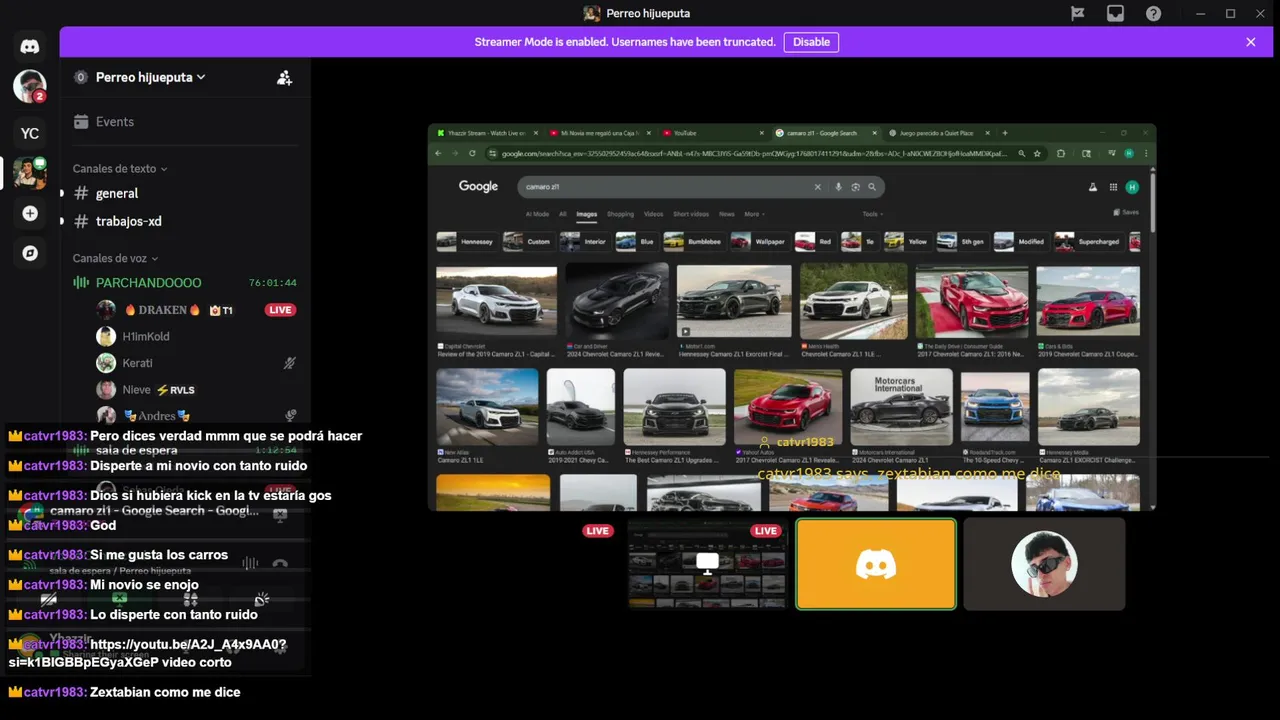Select Andres in voice channel
The height and width of the screenshot is (720, 1280).
(195, 416)
